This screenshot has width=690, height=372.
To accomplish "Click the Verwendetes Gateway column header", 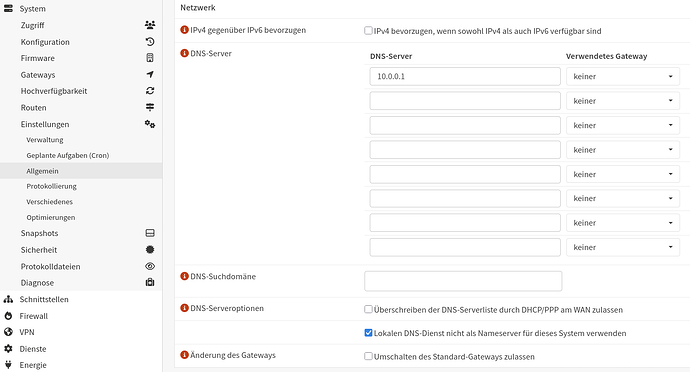I will [x=606, y=56].
